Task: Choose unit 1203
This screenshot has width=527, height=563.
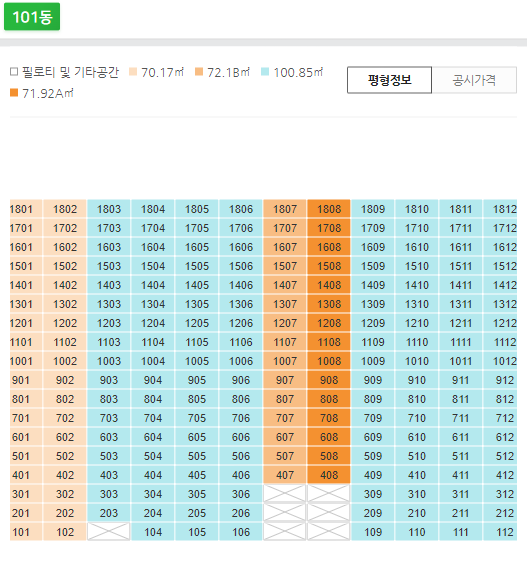Action: tap(109, 323)
